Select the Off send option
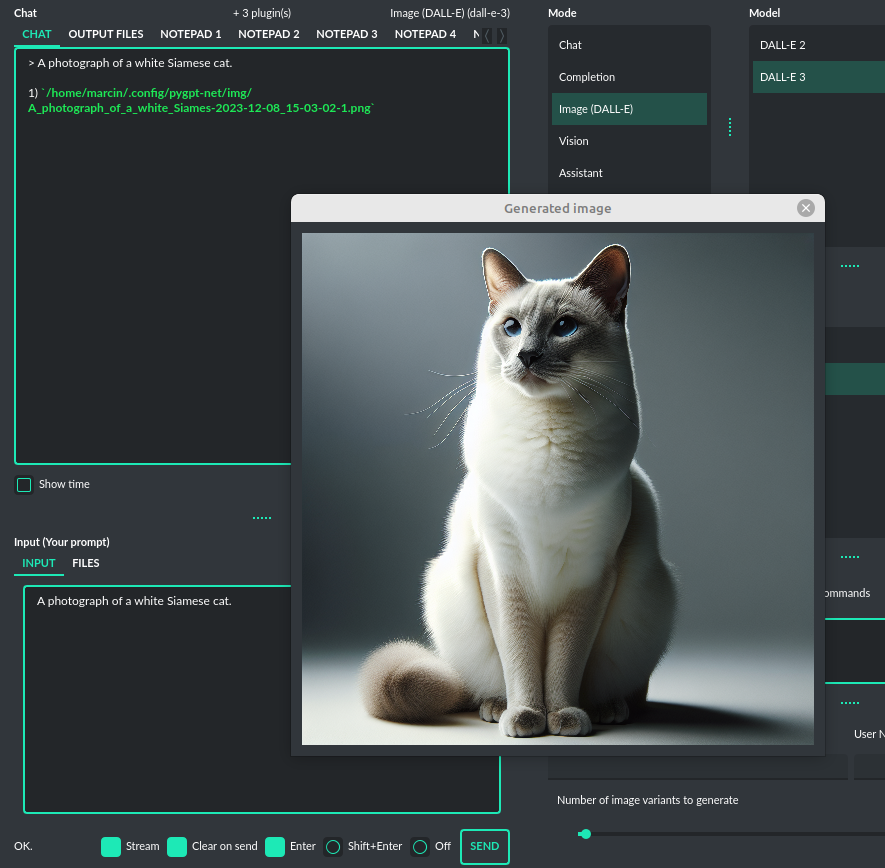Image resolution: width=885 pixels, height=868 pixels. [x=421, y=847]
